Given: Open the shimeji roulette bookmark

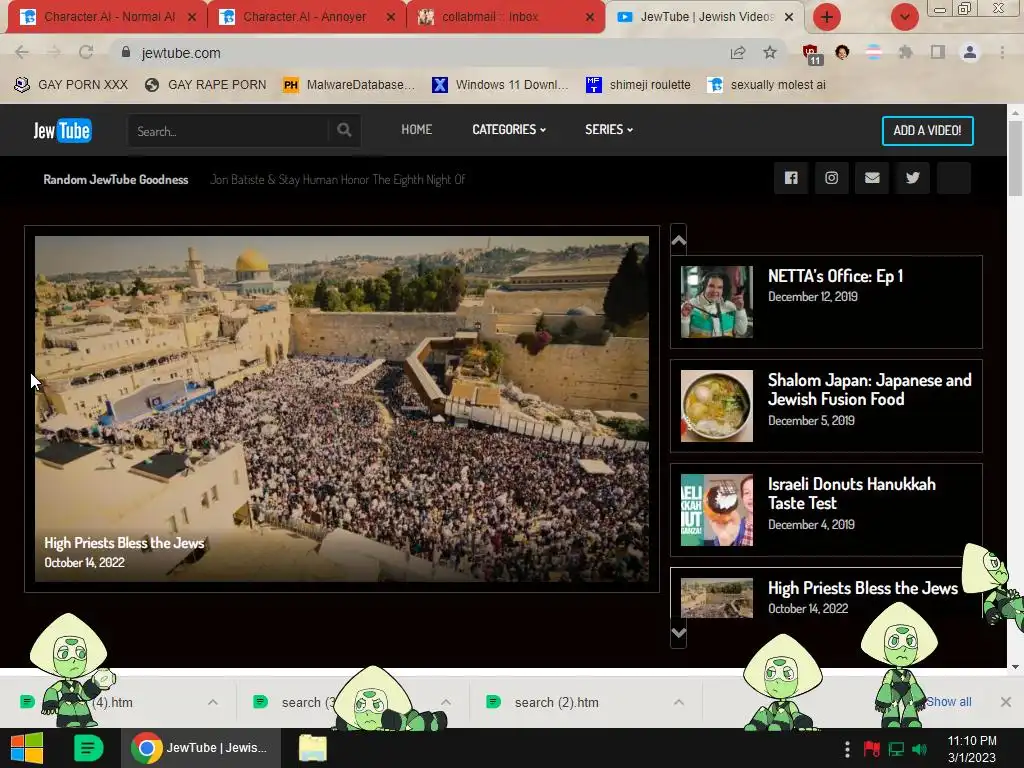Looking at the screenshot, I should pos(638,85).
